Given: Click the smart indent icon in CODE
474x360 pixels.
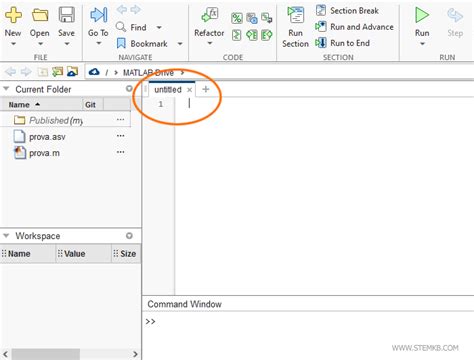Looking at the screenshot, I should click(x=236, y=35).
